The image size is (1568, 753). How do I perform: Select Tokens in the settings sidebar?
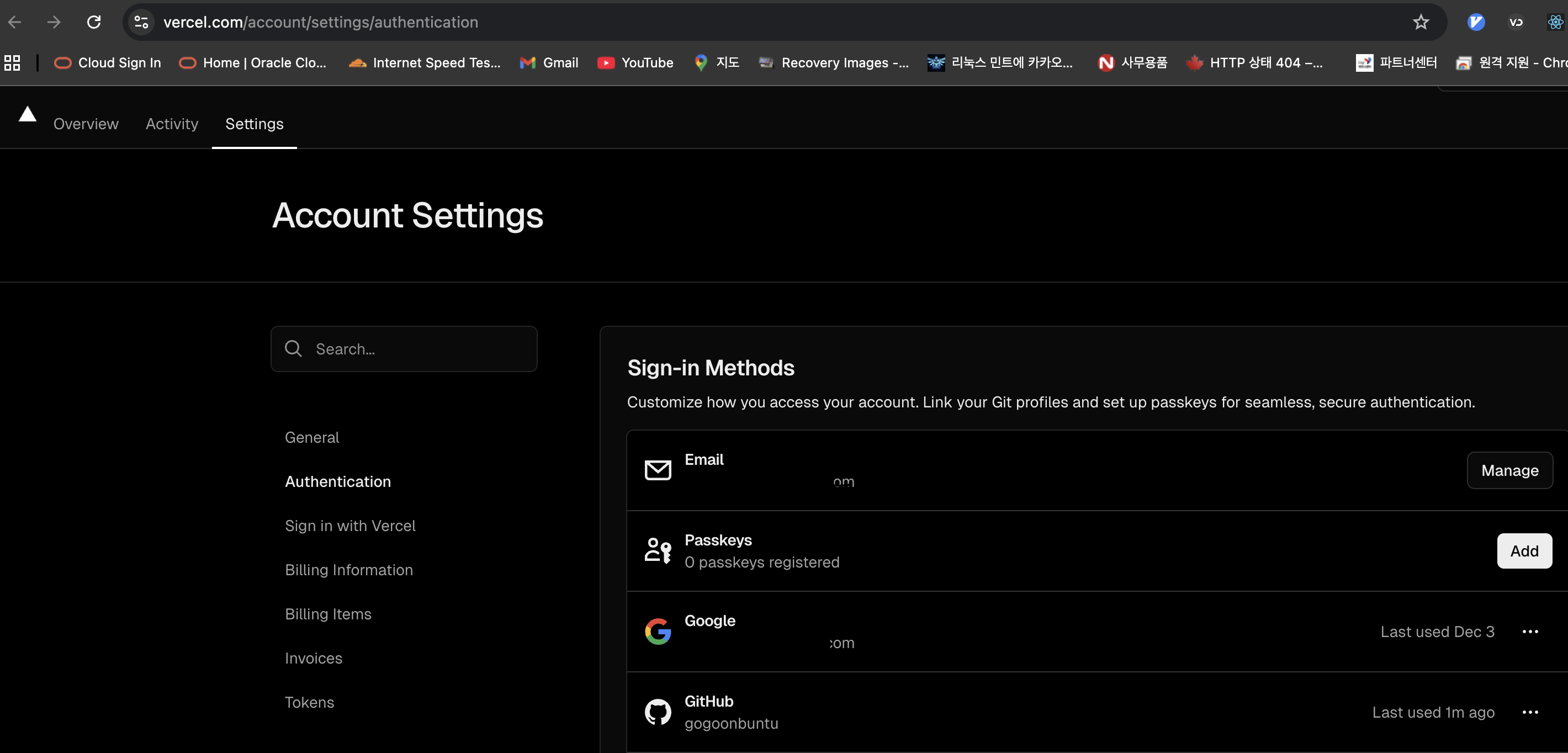coord(309,702)
